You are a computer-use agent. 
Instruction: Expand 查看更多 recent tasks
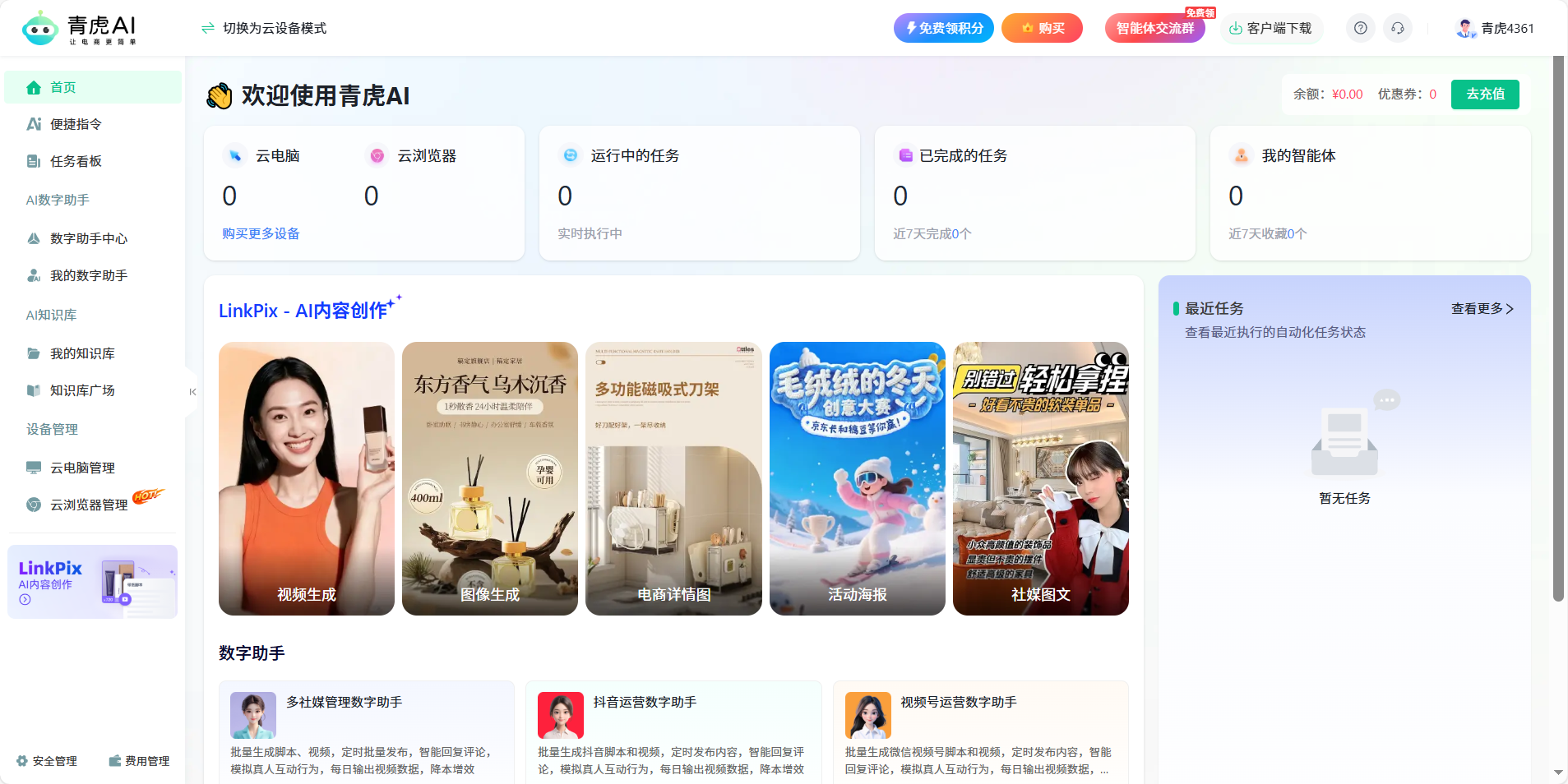(1482, 308)
